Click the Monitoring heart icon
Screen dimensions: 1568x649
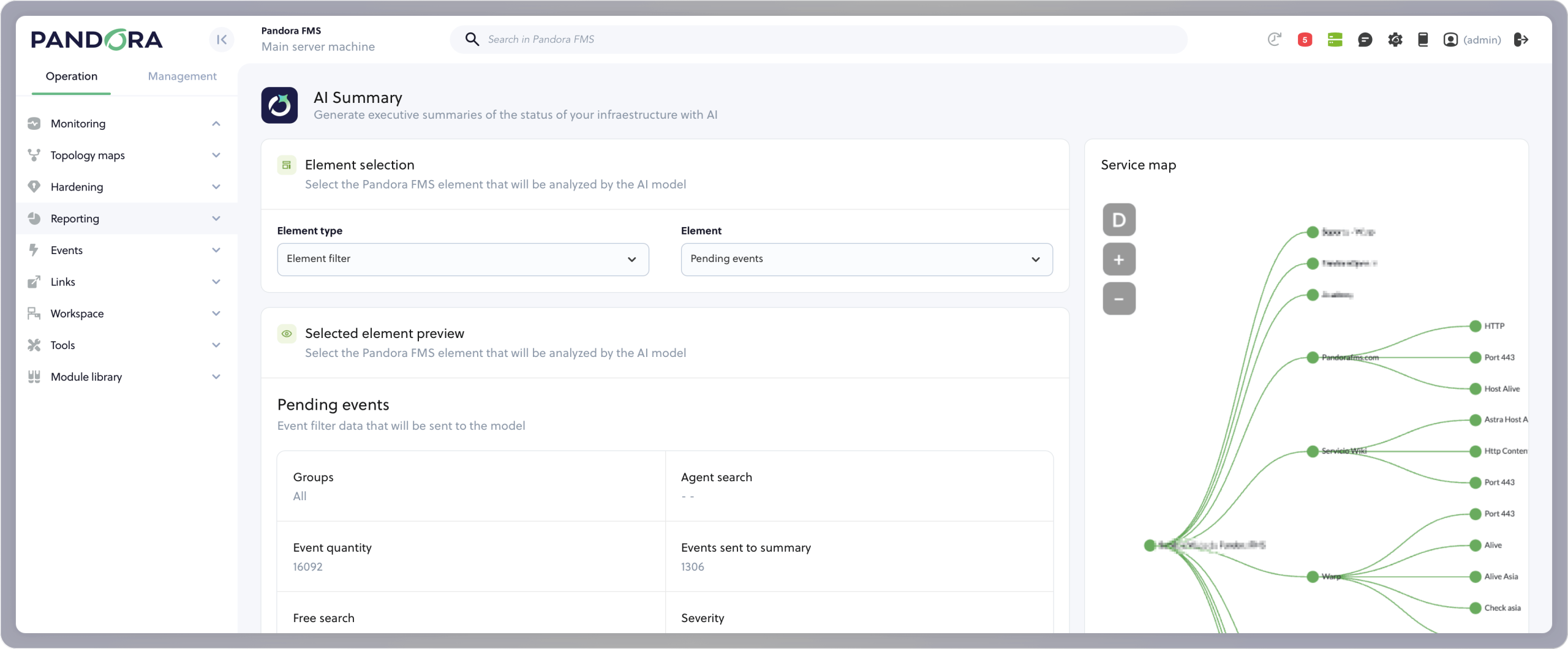[34, 124]
